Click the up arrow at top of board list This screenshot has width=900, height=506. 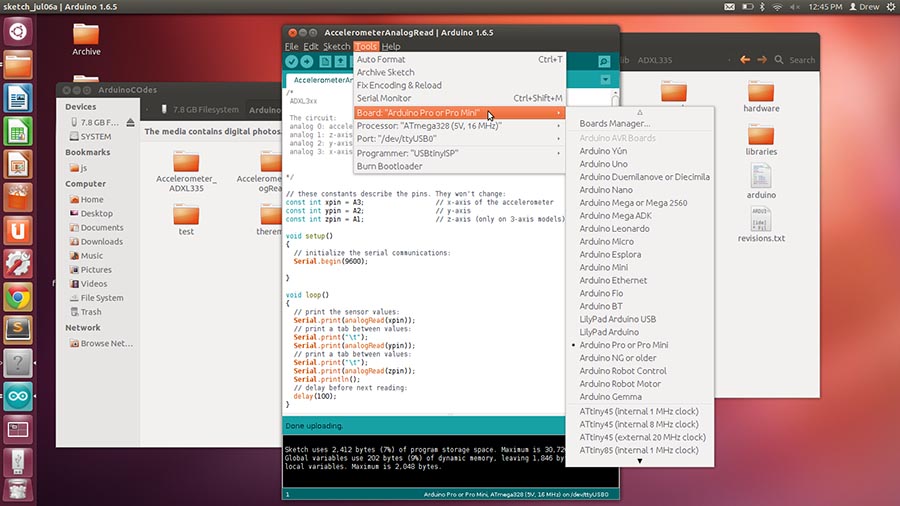[639, 112]
